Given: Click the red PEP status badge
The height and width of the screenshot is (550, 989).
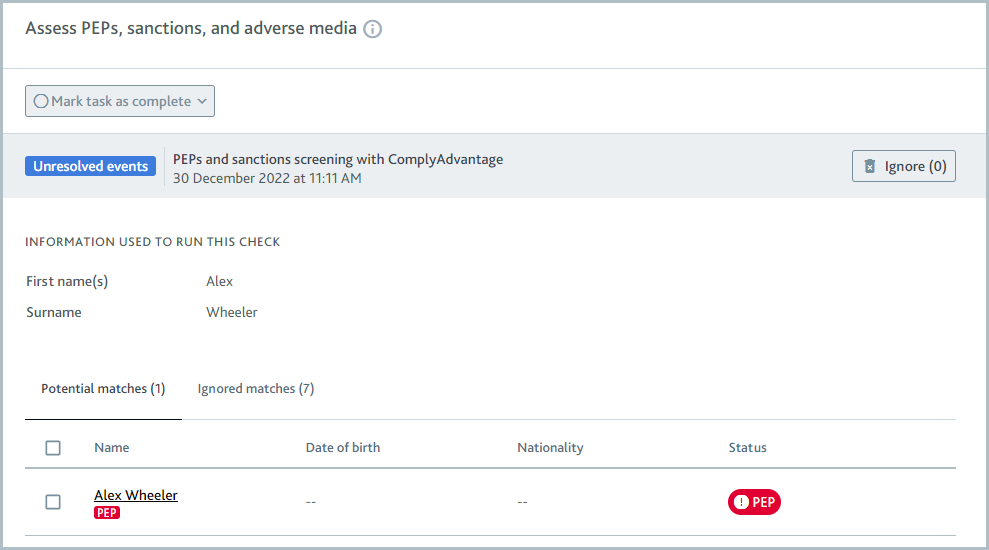Looking at the screenshot, I should [x=754, y=502].
